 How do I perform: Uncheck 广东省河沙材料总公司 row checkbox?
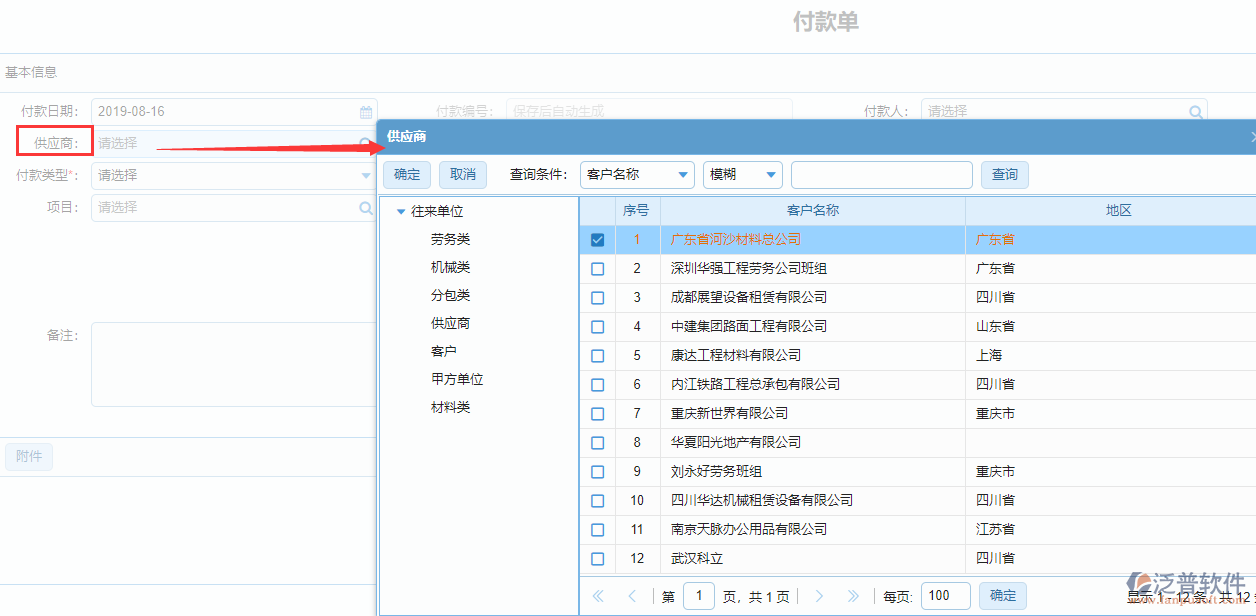pyautogui.click(x=598, y=239)
